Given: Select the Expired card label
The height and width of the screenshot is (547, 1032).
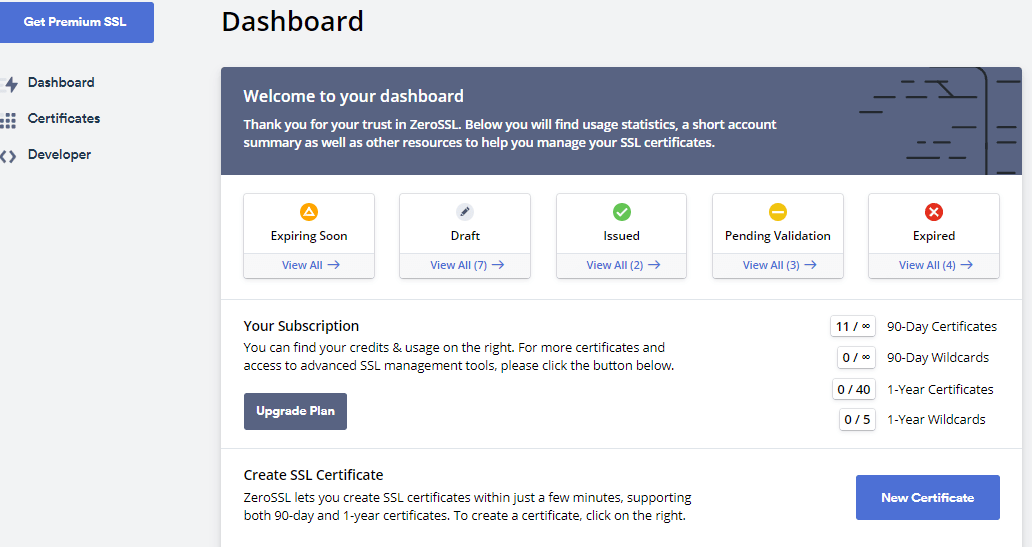Looking at the screenshot, I should (934, 236).
